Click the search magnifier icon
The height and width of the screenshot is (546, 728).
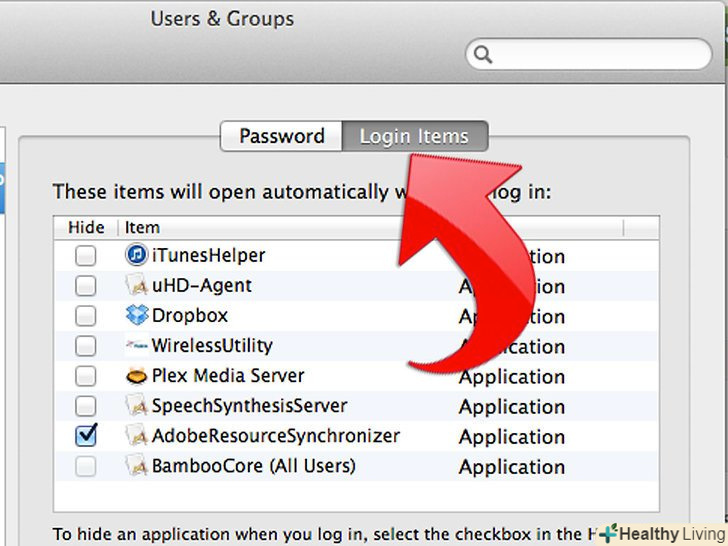pos(484,54)
